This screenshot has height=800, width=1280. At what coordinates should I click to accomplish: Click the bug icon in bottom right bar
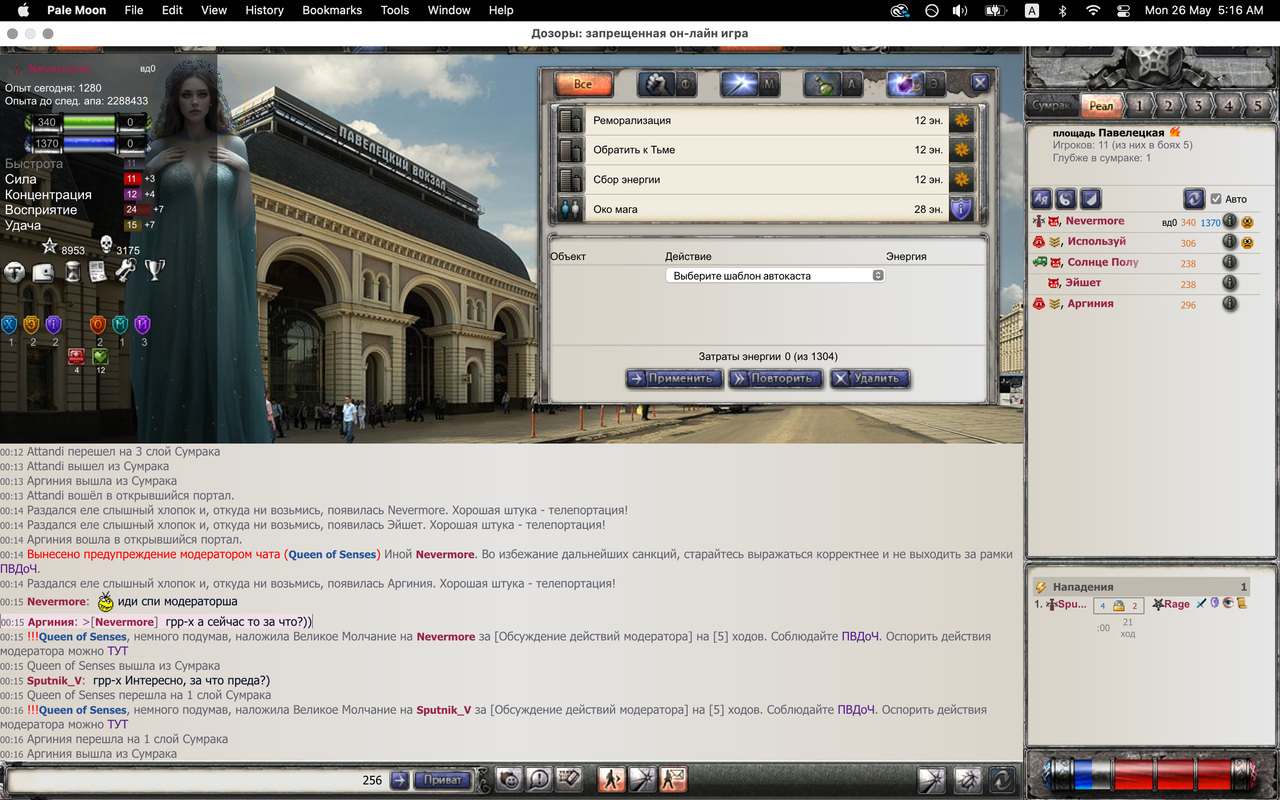pos(967,779)
